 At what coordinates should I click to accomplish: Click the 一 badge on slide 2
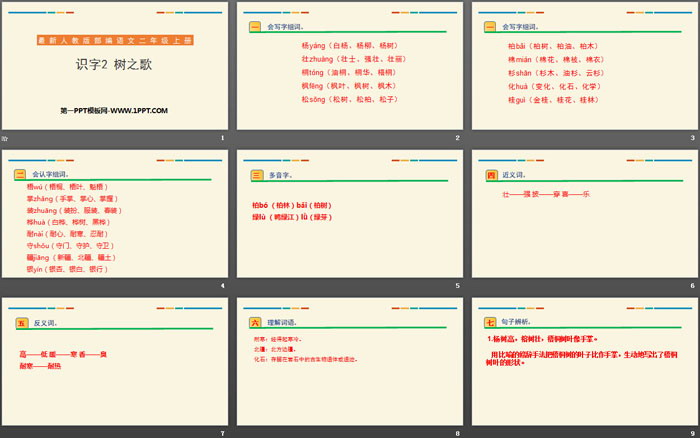point(254,25)
